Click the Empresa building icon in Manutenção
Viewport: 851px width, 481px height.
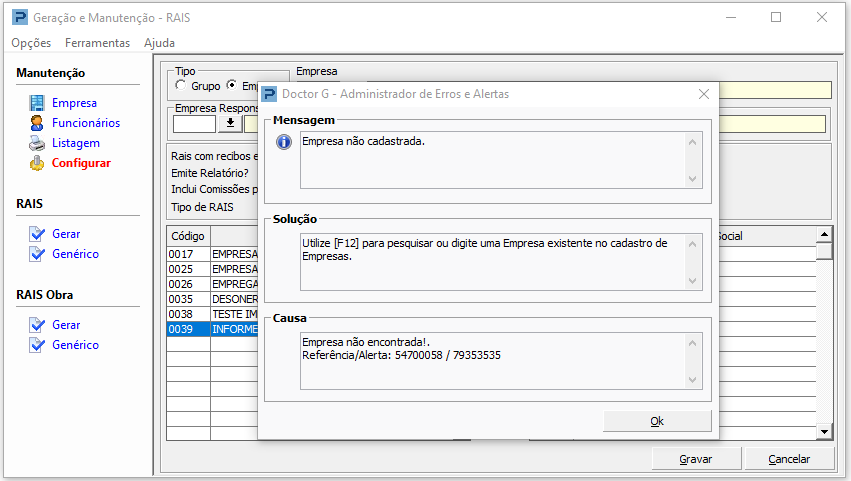coord(37,103)
